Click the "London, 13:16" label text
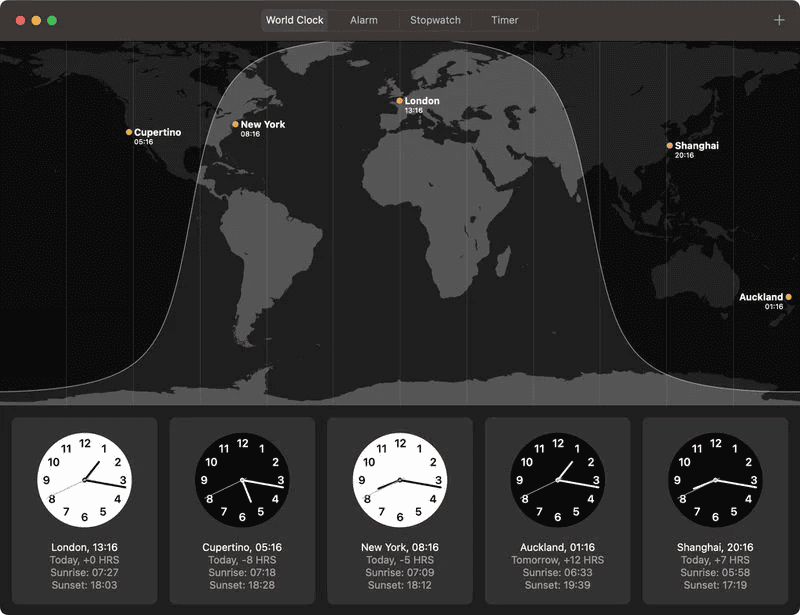The height and width of the screenshot is (615, 800). 84,547
